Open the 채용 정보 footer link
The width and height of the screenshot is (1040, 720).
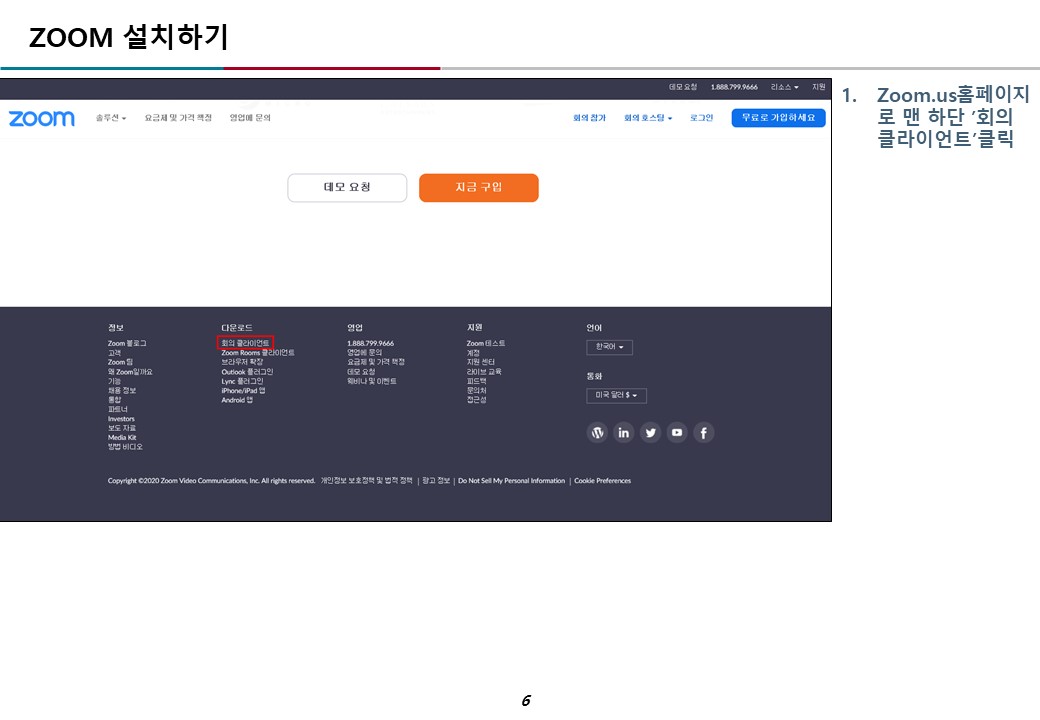pos(122,390)
